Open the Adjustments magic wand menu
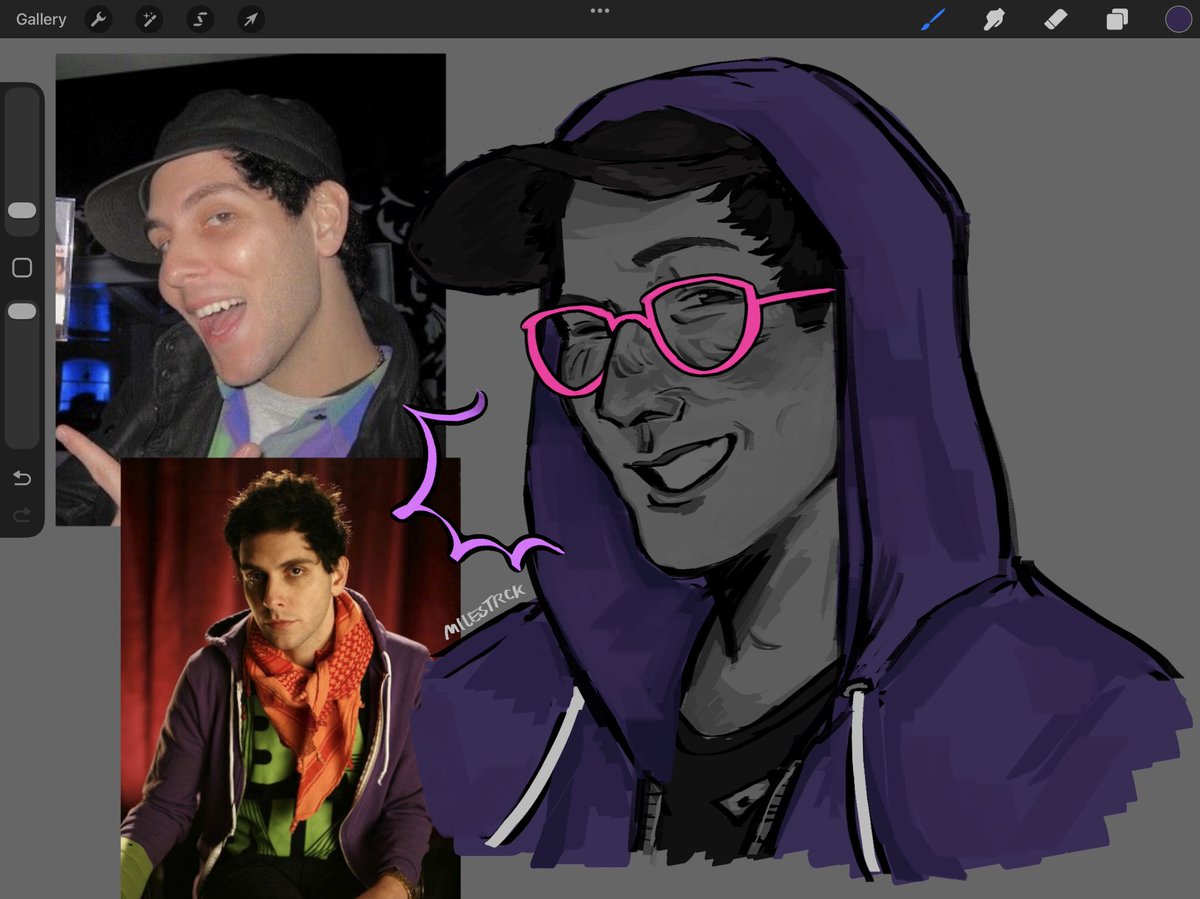This screenshot has height=899, width=1200. click(x=149, y=19)
